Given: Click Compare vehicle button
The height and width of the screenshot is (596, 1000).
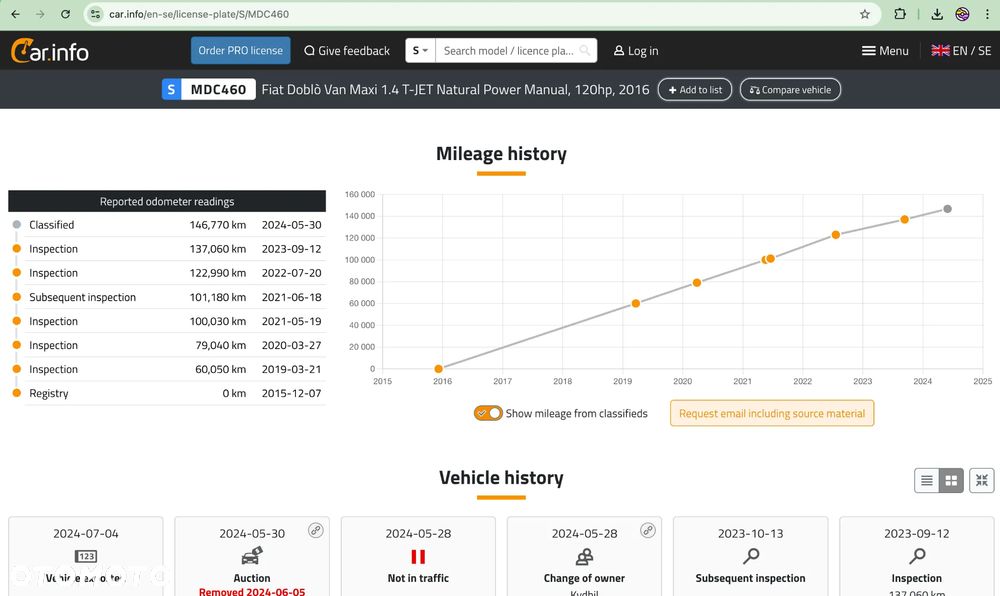Looking at the screenshot, I should [790, 90].
